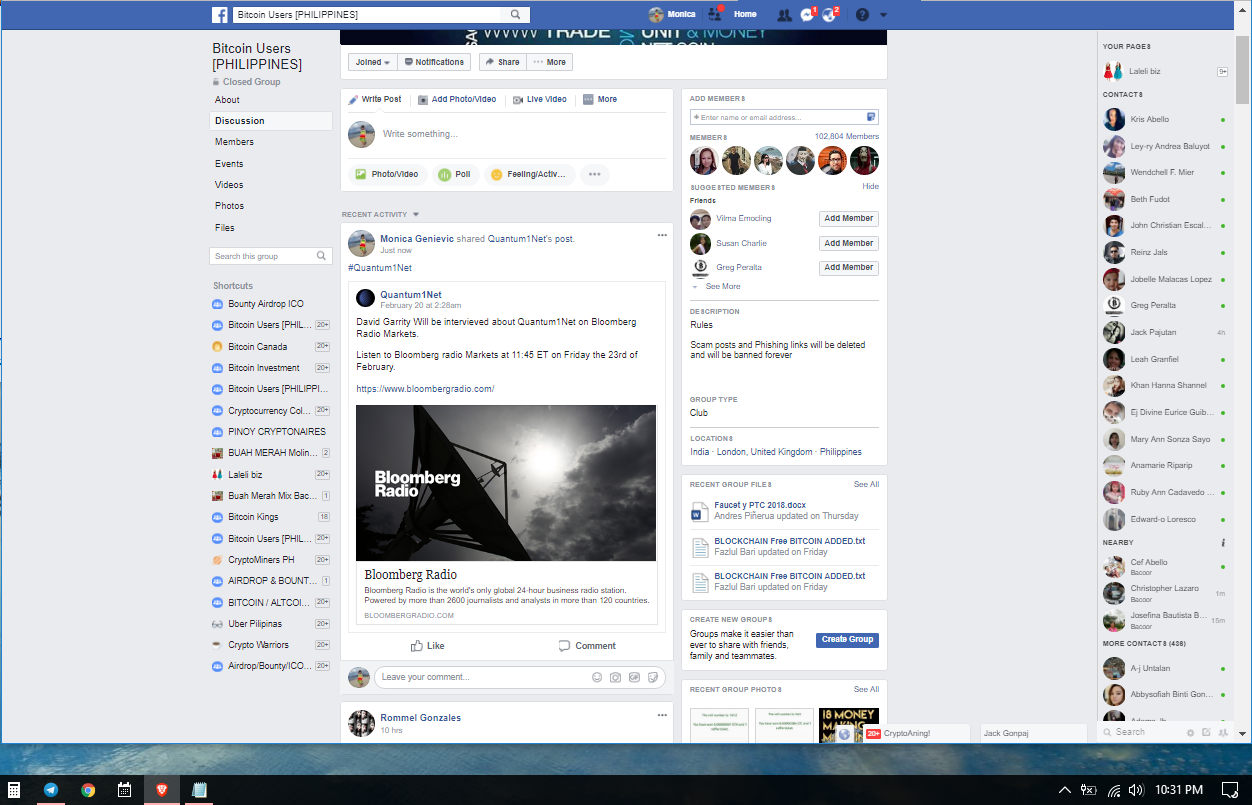Click the Comment button under the post
The image size is (1252, 805).
pos(587,646)
